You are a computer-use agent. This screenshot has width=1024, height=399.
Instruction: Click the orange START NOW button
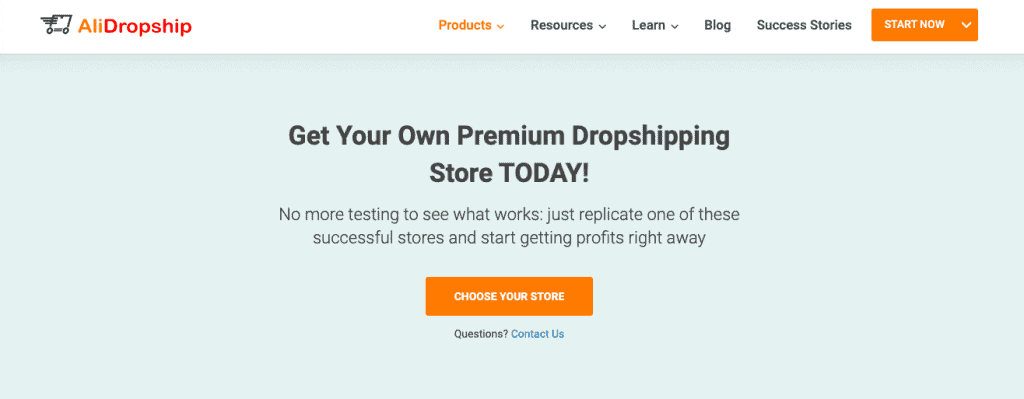(x=914, y=25)
